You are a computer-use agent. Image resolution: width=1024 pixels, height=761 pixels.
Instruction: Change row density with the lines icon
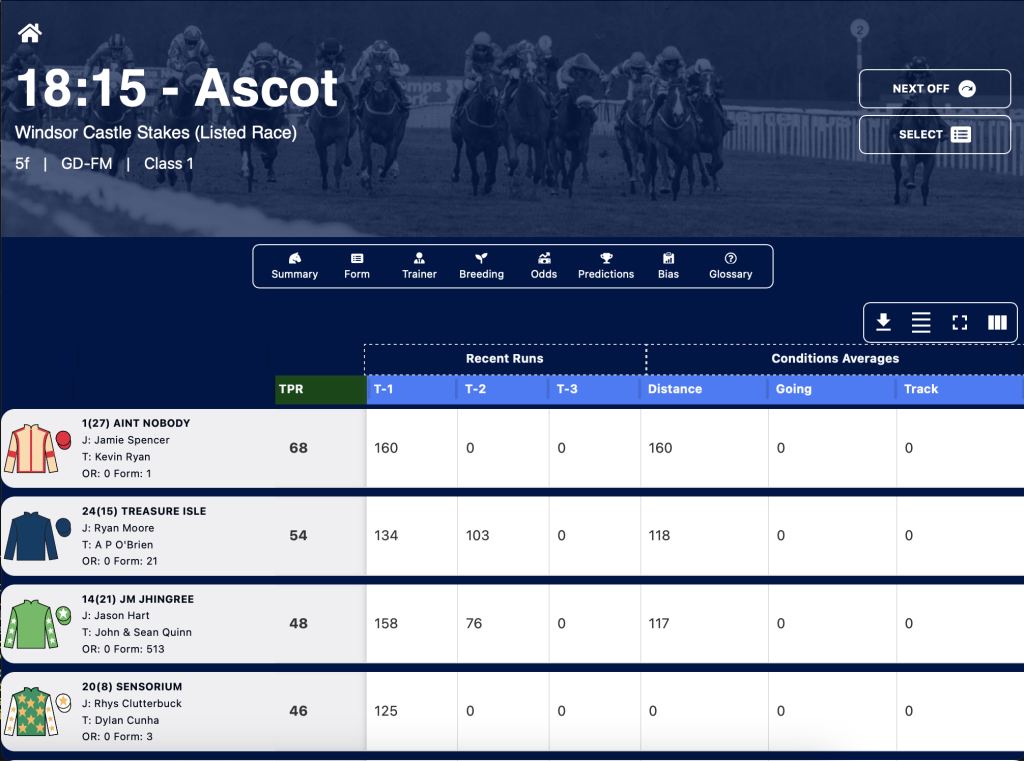click(921, 322)
